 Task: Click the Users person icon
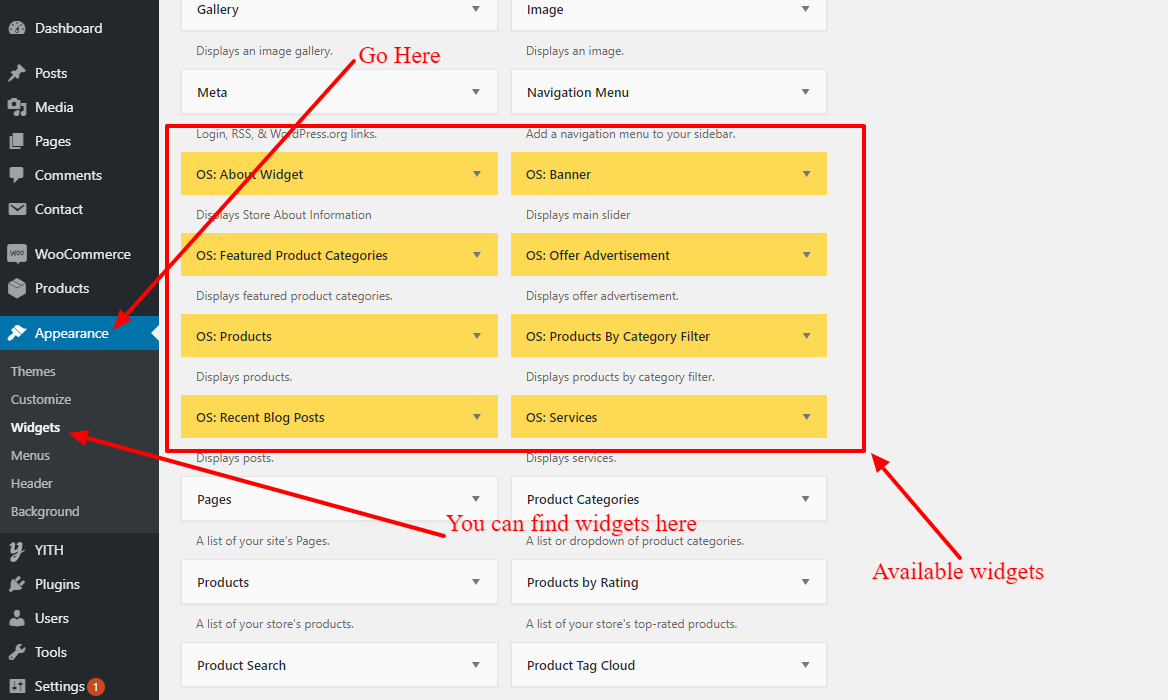click(x=17, y=618)
